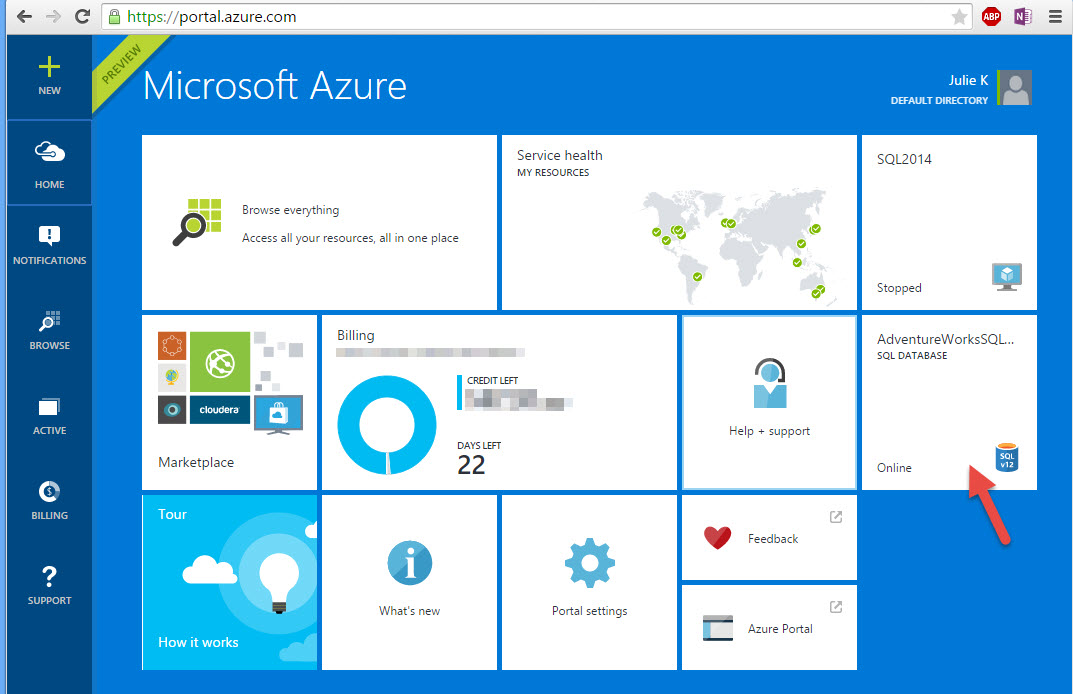
Task: Click the AdventureWorksSQL... tile title
Action: [945, 339]
